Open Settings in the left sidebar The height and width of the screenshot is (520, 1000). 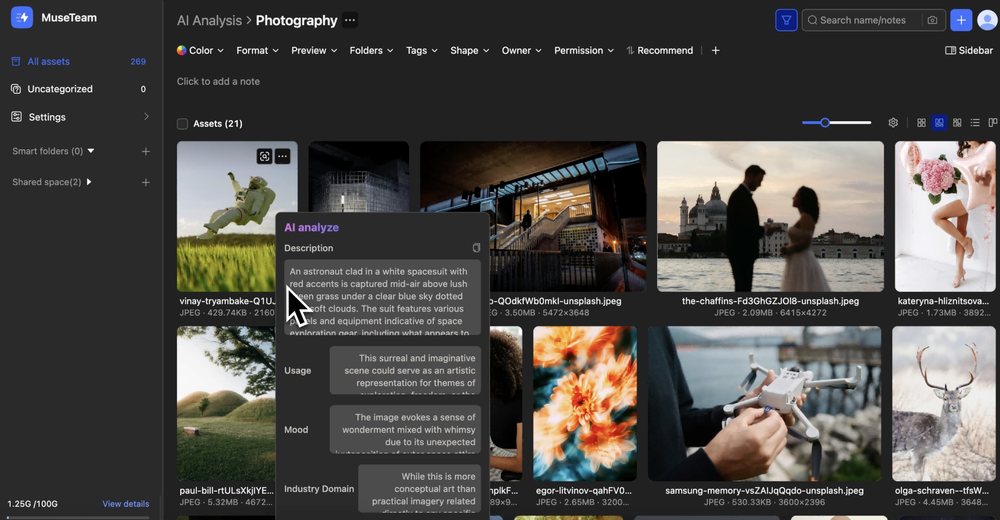47,117
